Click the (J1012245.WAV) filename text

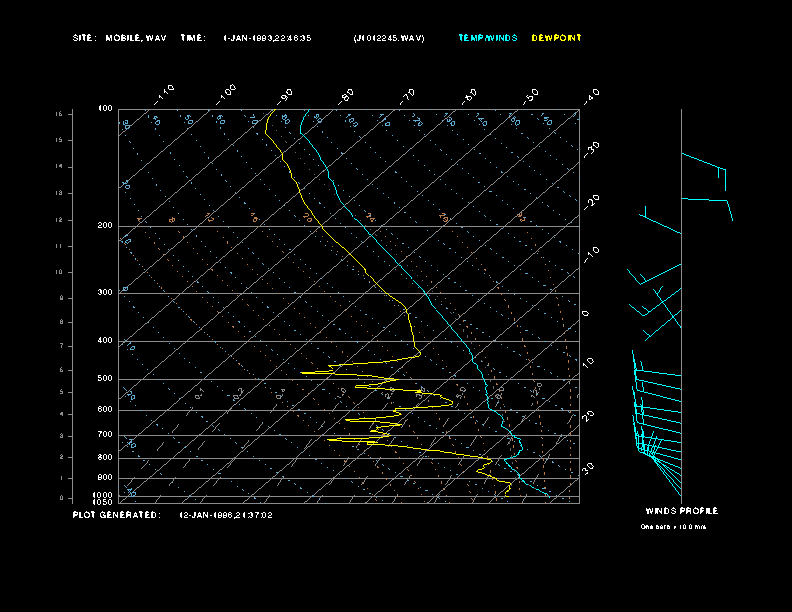tap(389, 38)
